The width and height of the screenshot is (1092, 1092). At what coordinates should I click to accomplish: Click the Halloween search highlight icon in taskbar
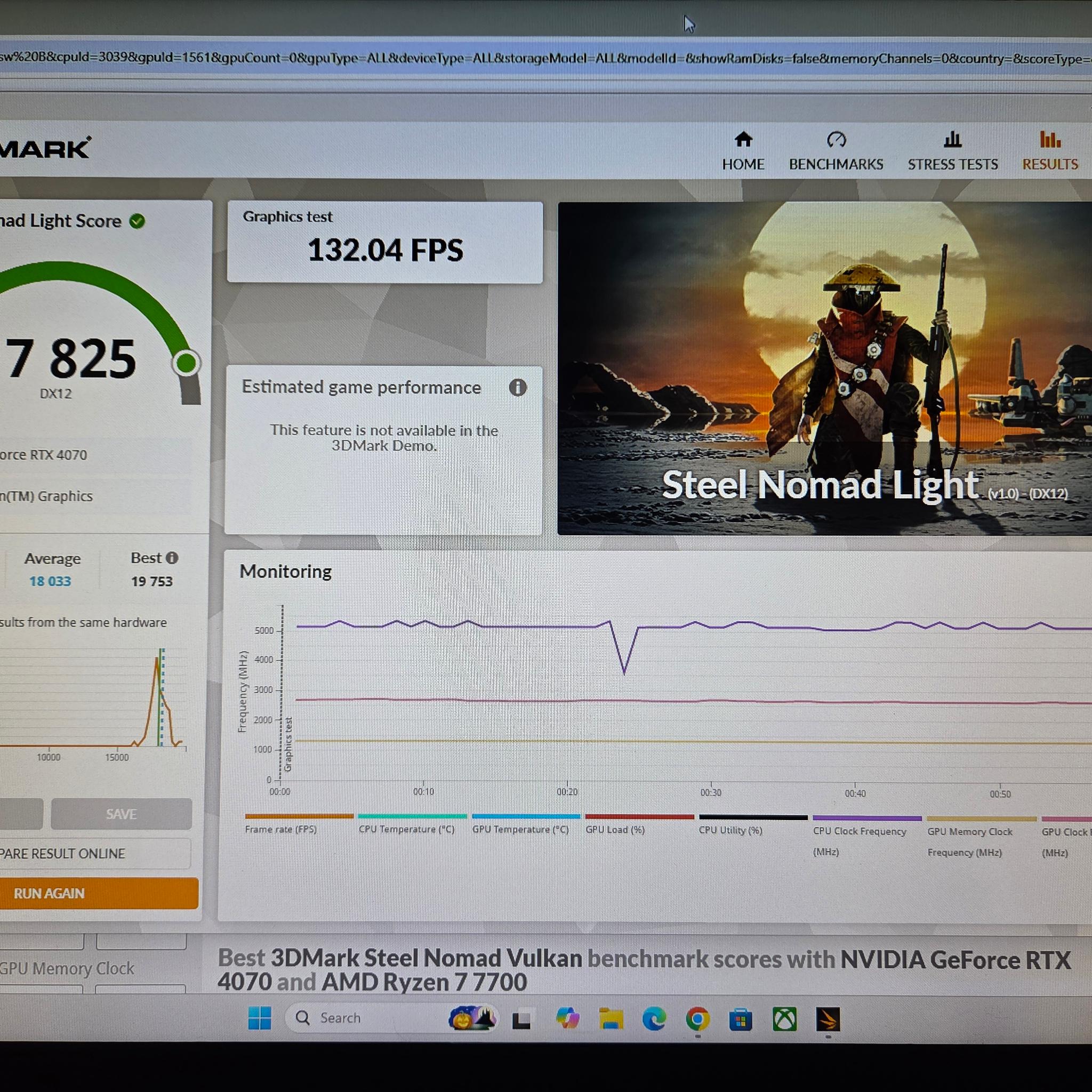[472, 1018]
